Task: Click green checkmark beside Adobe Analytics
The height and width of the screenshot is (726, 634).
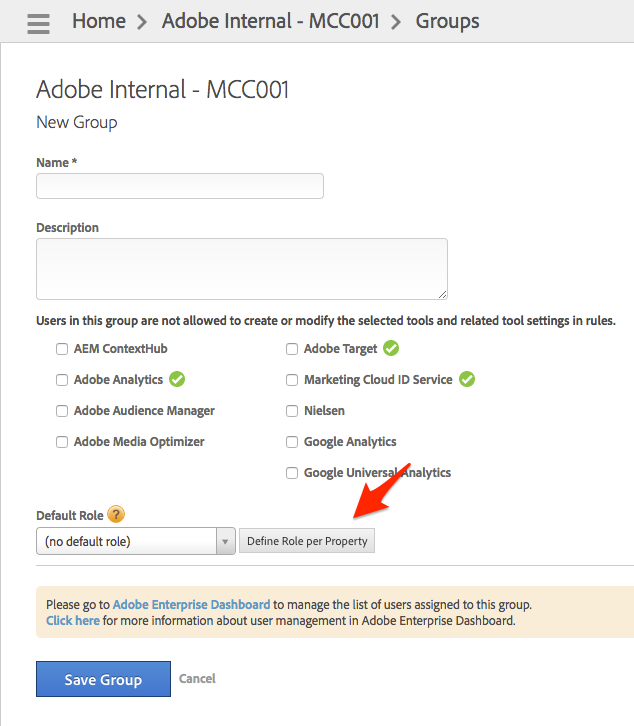Action: (177, 379)
